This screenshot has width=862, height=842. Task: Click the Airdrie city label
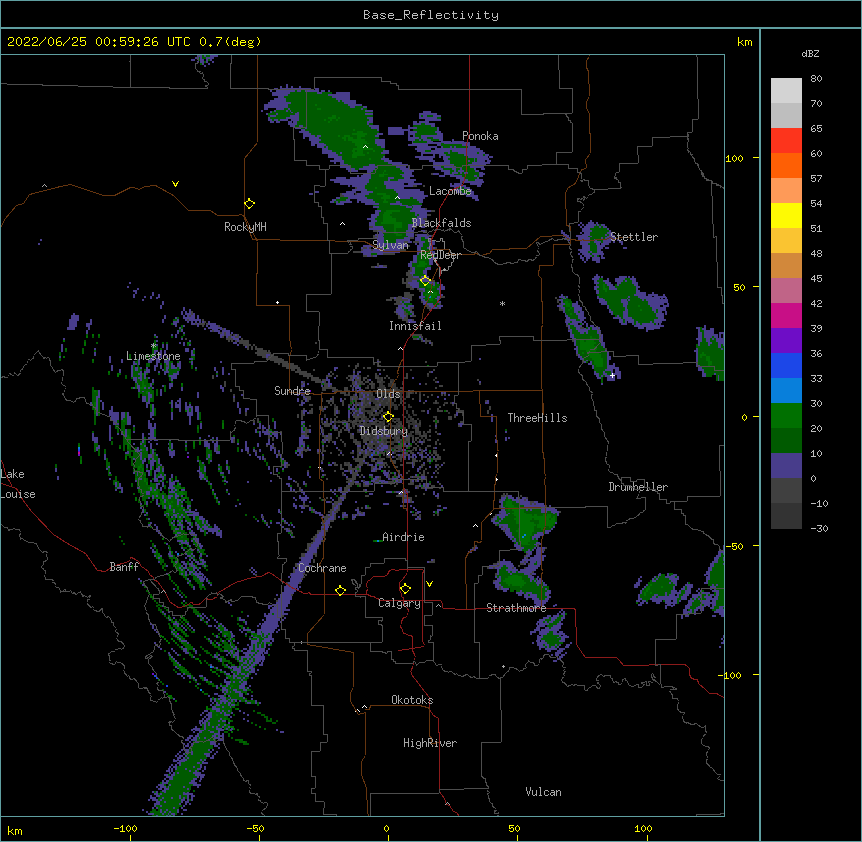[403, 537]
